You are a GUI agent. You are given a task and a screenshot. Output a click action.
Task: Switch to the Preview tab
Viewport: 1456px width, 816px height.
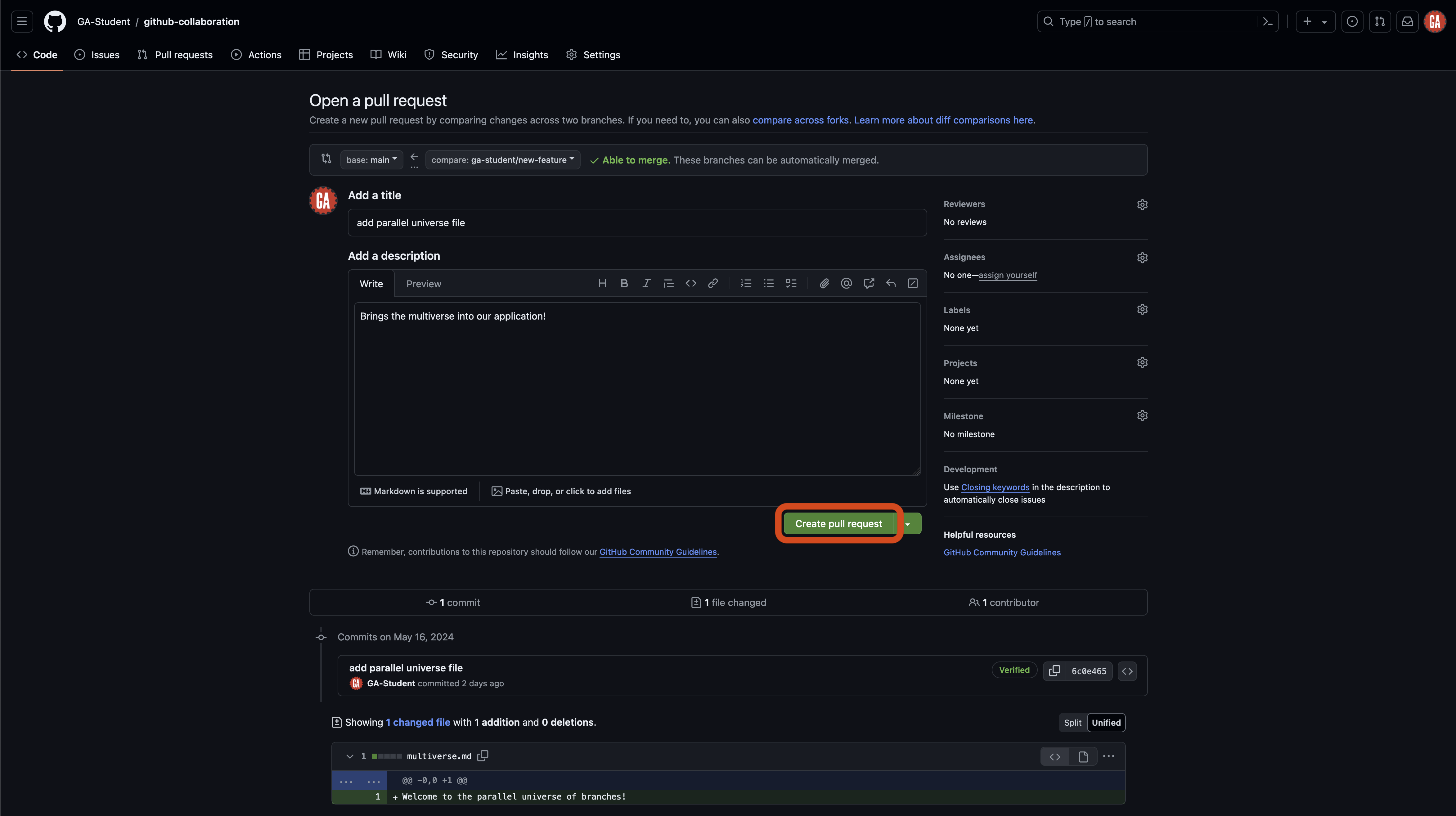424,283
